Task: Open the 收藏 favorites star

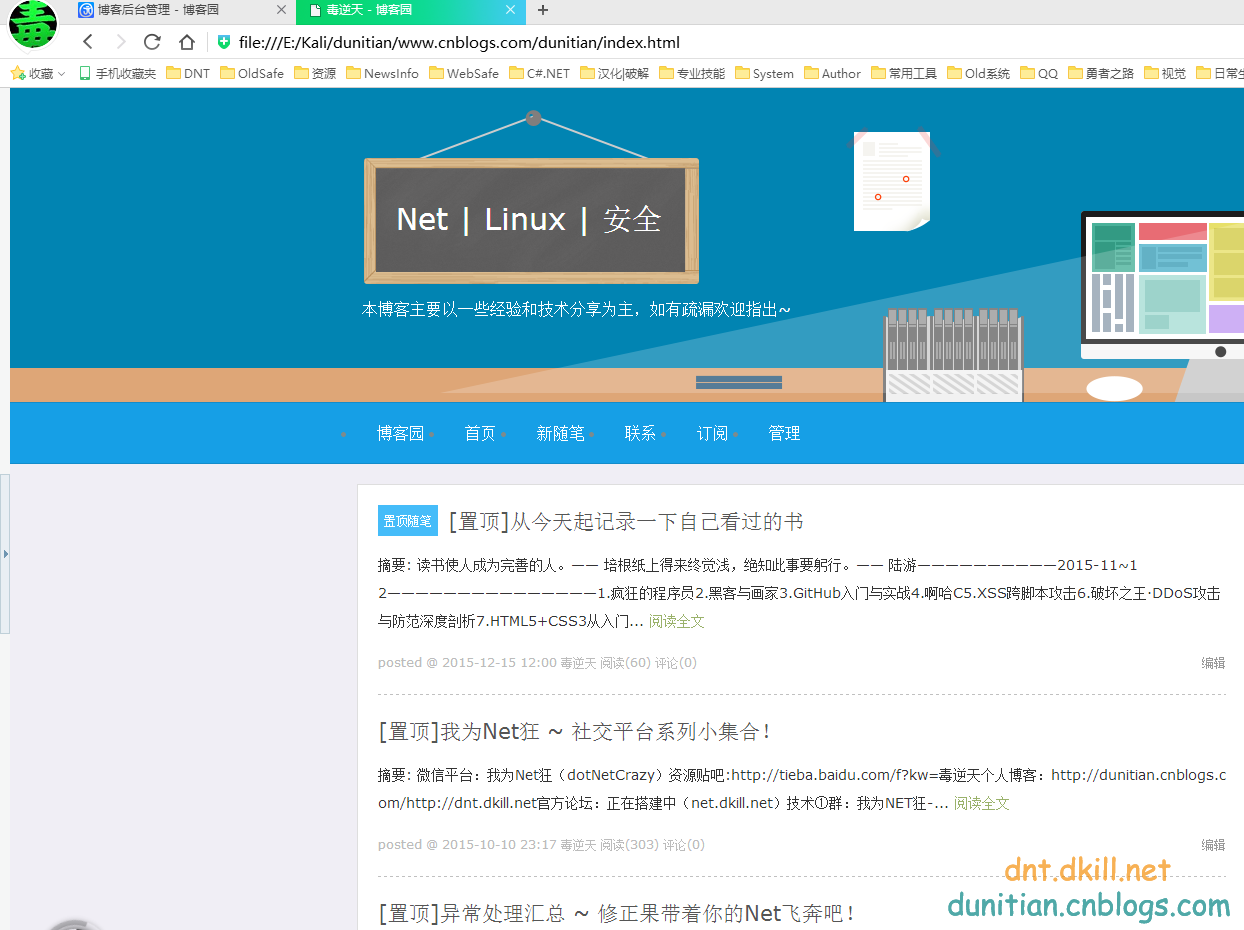Action: tap(17, 73)
